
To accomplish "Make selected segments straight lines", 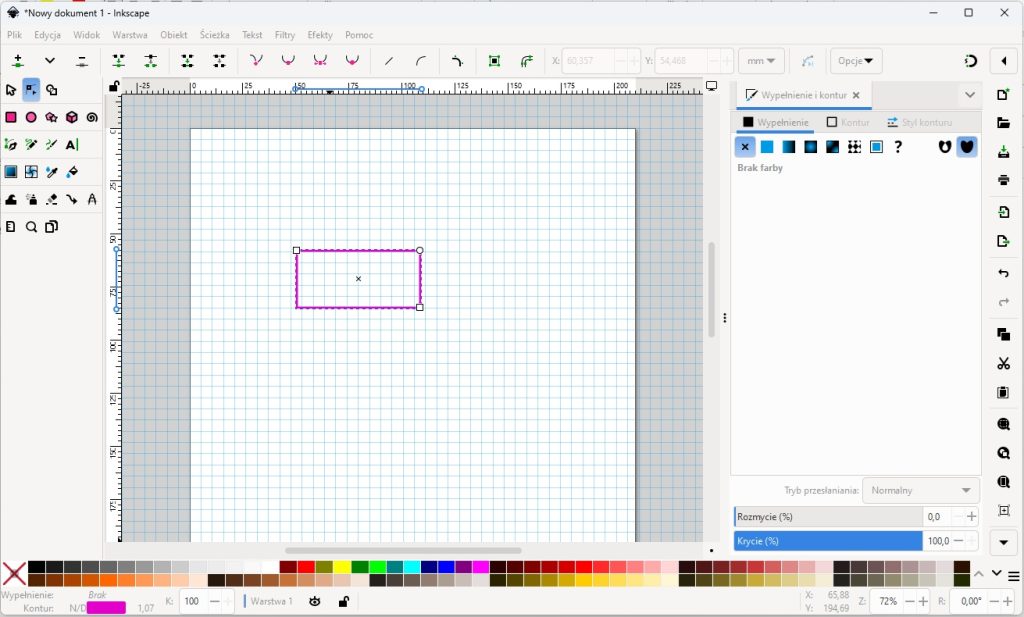I will pyautogui.click(x=389, y=61).
